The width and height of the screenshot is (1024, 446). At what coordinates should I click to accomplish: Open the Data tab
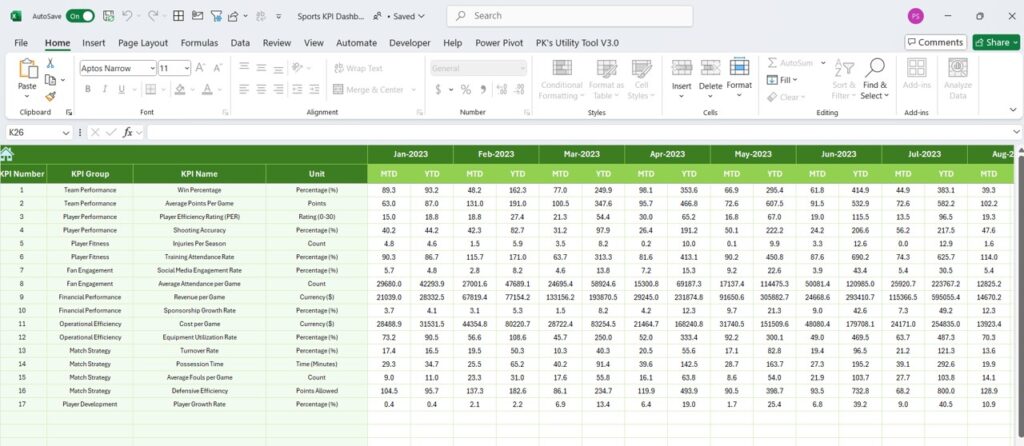tap(240, 42)
